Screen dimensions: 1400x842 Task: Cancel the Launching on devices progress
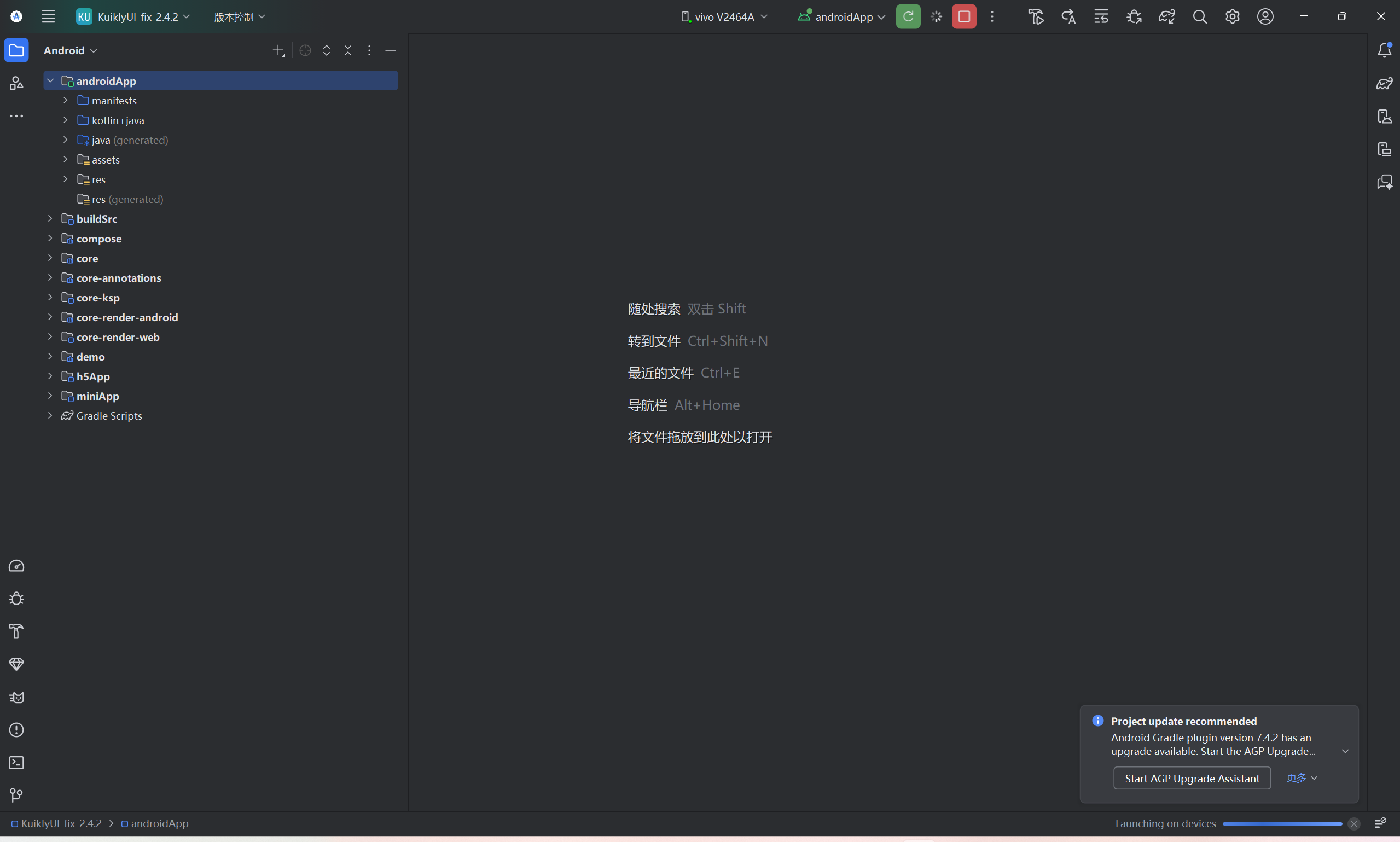point(1353,824)
